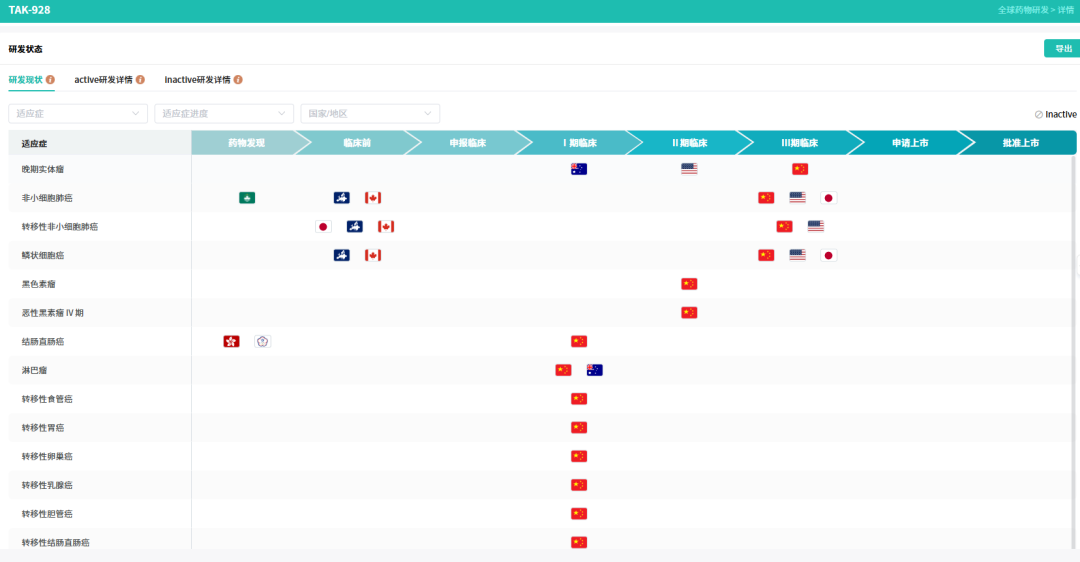
Task: Click the Hong Kong flag in 结肠直肠癌 row
Action: pyautogui.click(x=231, y=342)
